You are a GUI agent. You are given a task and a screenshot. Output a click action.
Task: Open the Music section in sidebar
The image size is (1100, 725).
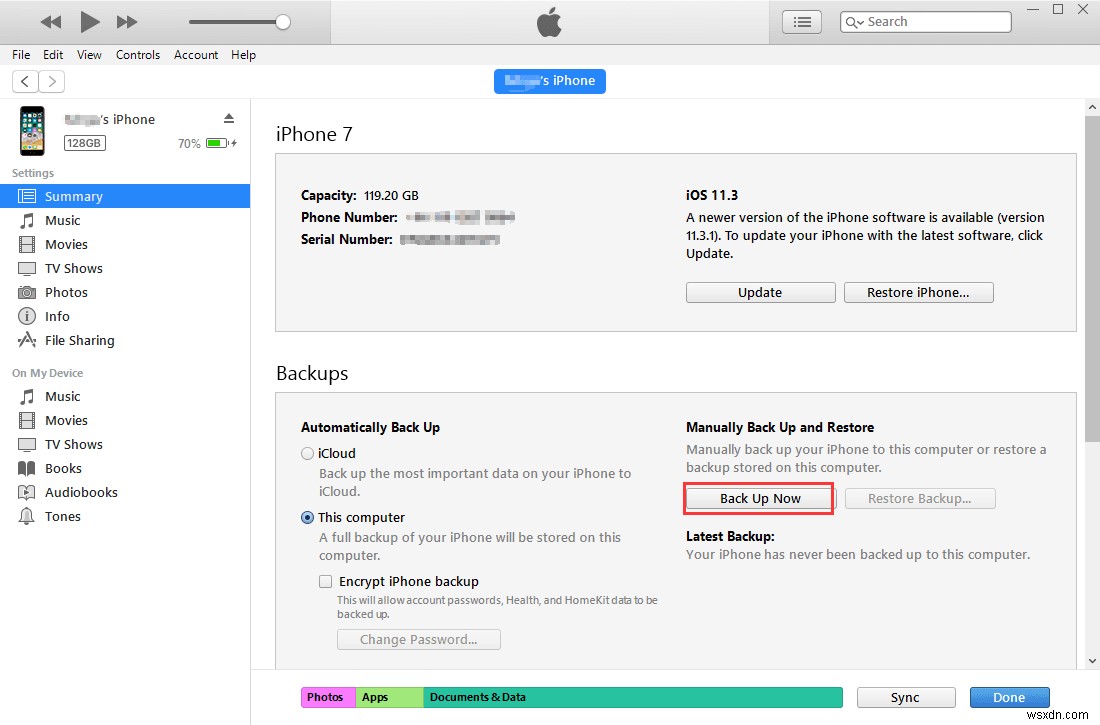64,220
